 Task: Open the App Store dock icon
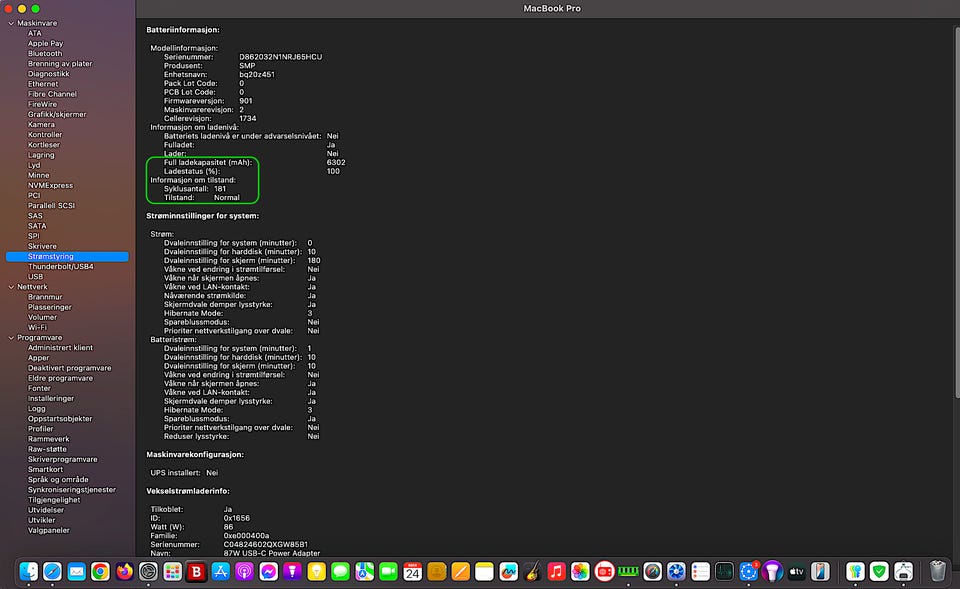tap(220, 571)
